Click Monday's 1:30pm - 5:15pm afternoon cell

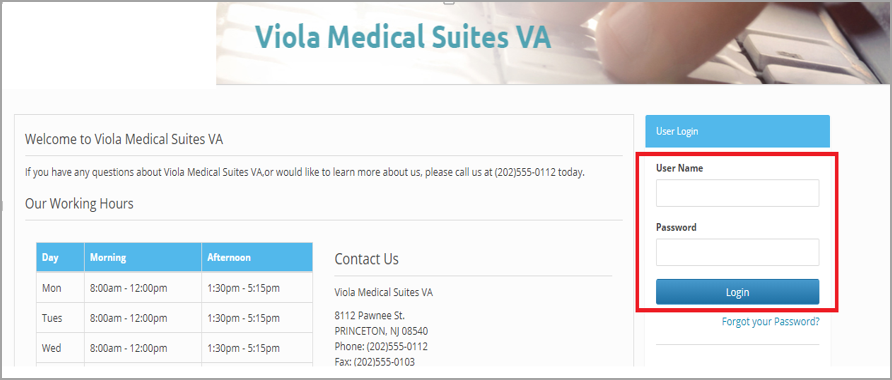257,288
